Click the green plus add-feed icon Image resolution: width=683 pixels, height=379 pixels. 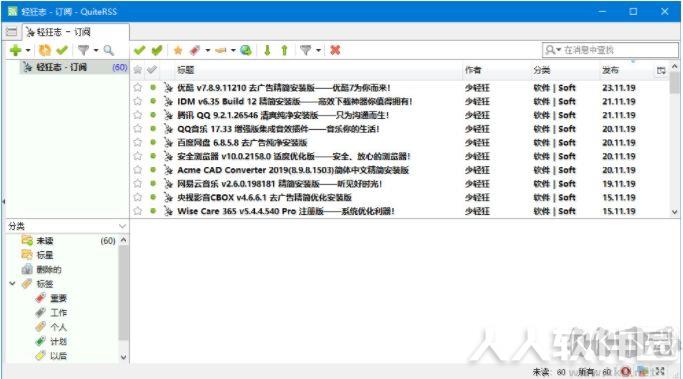16,51
